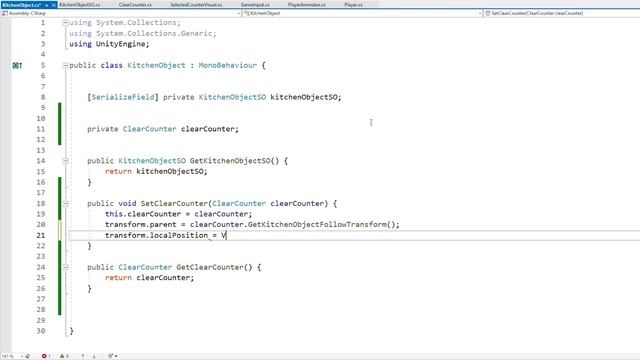Click line number 21 in the gutter

pyautogui.click(x=41, y=235)
